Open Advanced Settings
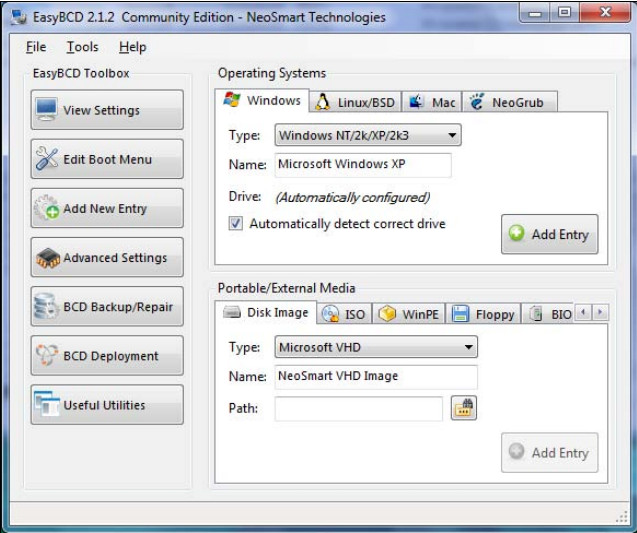637x533 pixels. 107,258
